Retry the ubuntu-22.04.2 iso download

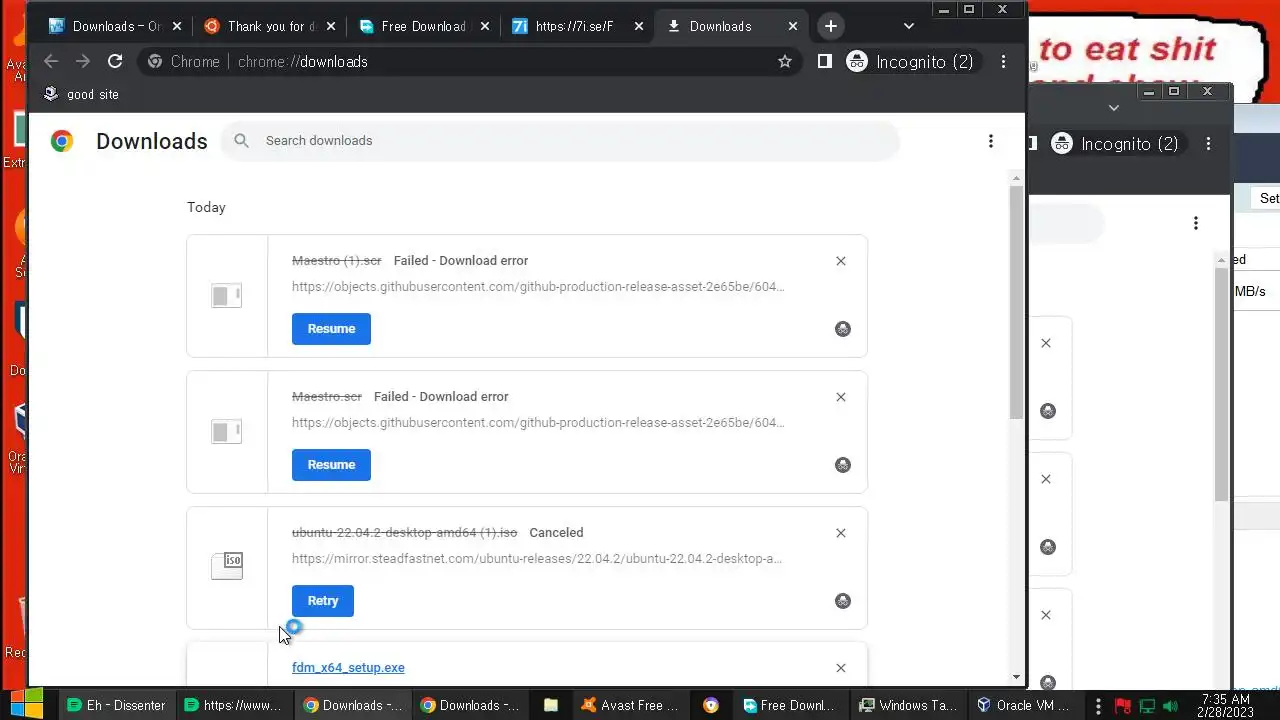(322, 600)
